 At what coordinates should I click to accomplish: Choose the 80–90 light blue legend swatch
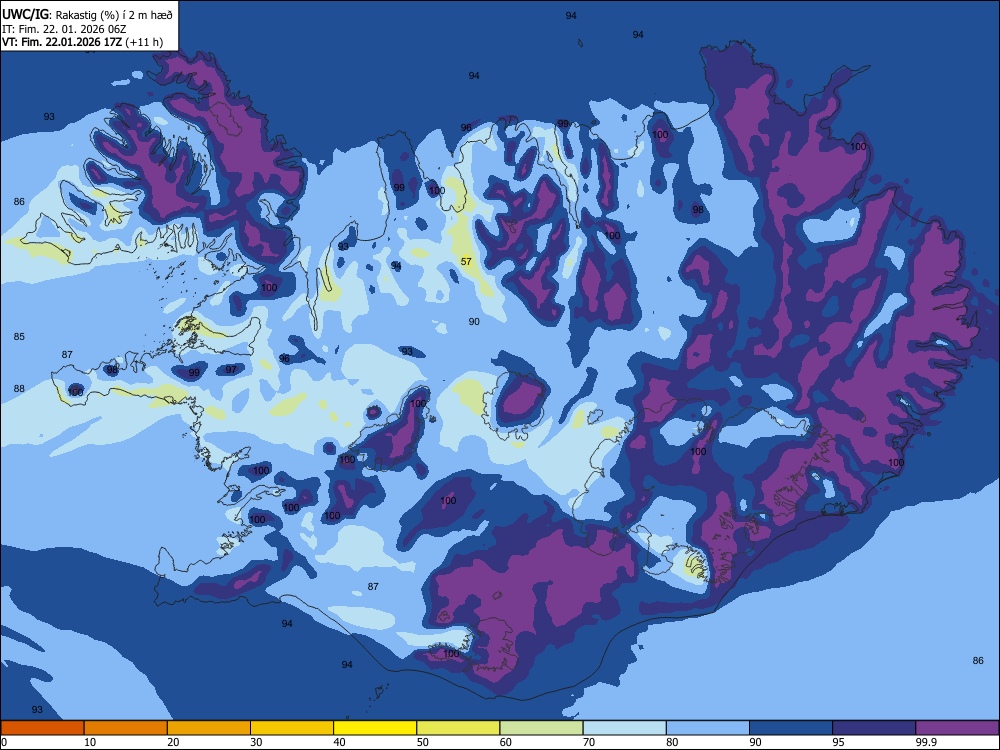[x=708, y=728]
